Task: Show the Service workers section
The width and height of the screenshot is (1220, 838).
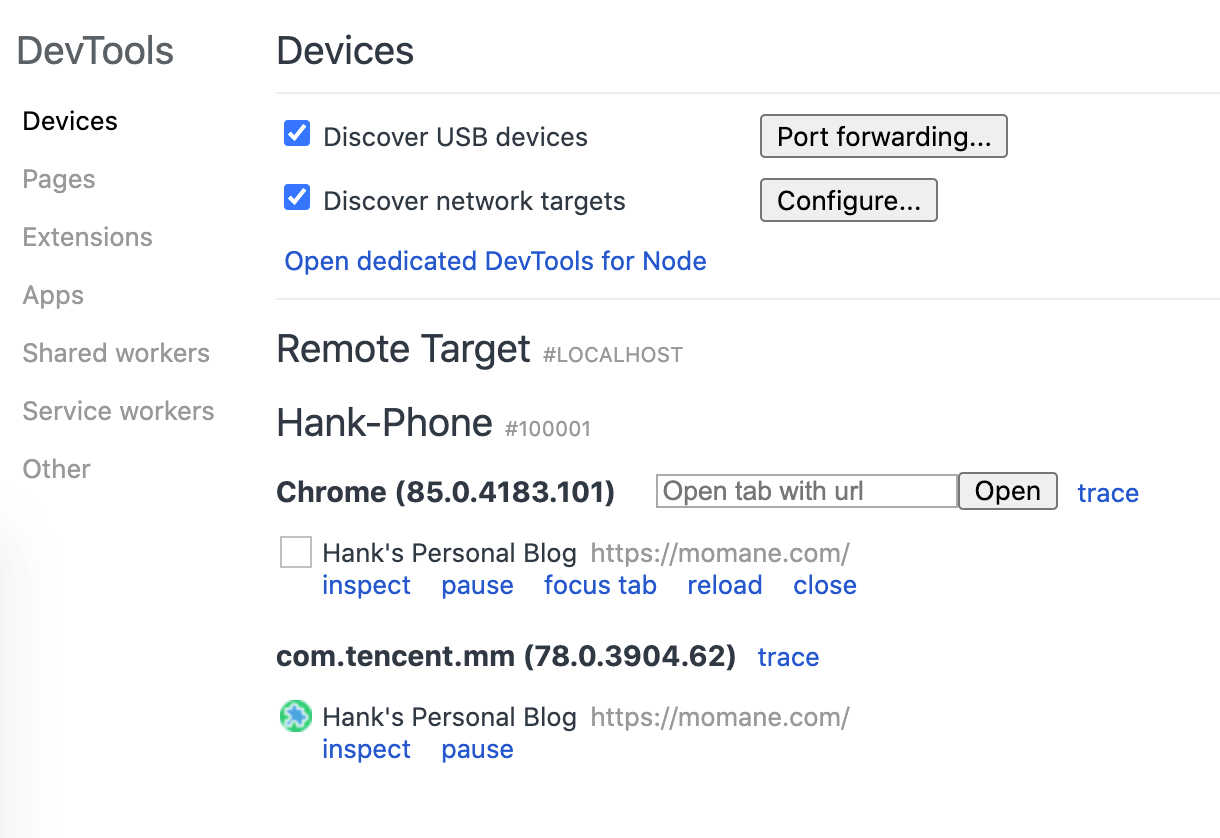Action: coord(118,411)
